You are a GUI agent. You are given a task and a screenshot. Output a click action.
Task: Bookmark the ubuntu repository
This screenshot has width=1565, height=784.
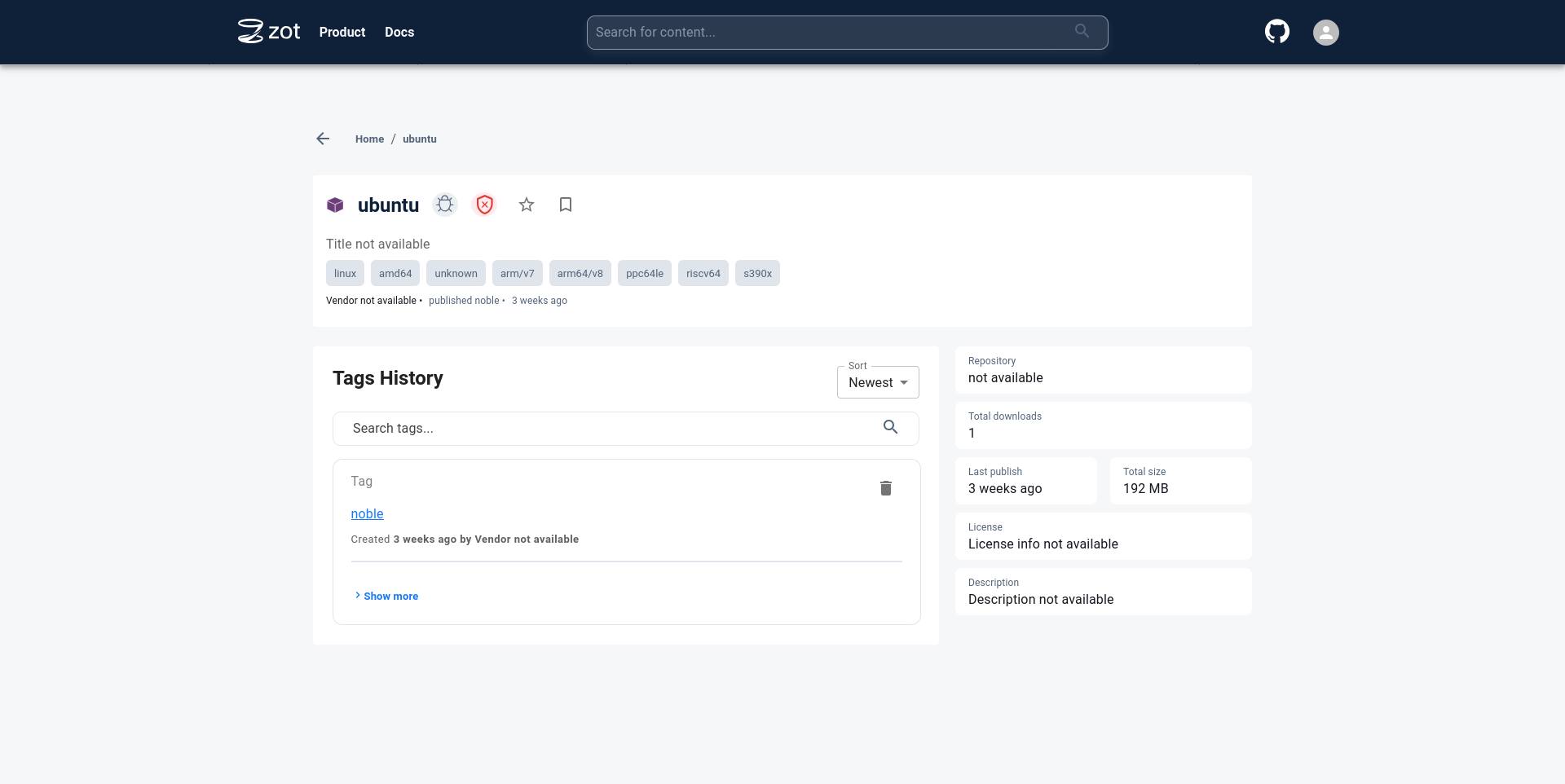566,205
